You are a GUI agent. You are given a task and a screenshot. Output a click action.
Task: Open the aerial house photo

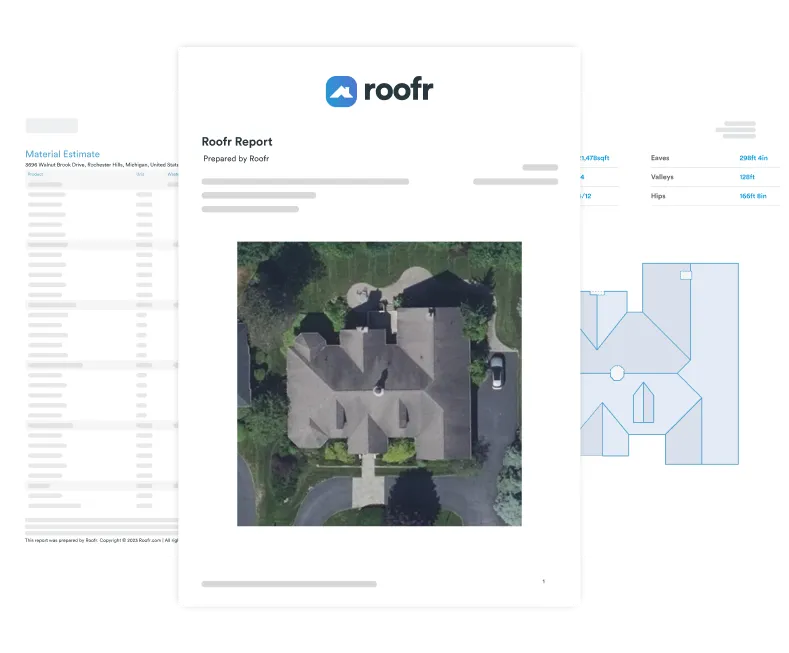pyautogui.click(x=379, y=384)
